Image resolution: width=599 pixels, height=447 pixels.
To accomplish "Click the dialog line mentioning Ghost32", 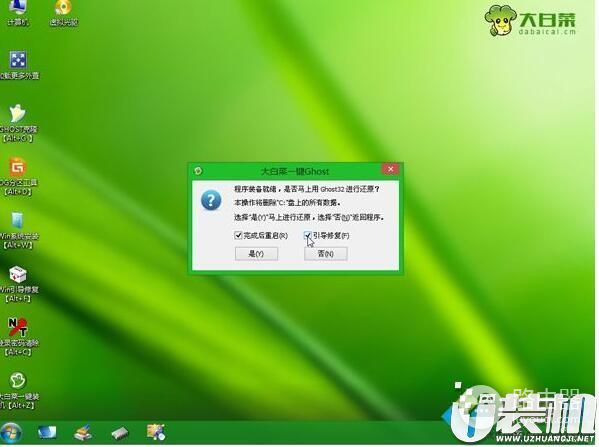I will tap(307, 189).
